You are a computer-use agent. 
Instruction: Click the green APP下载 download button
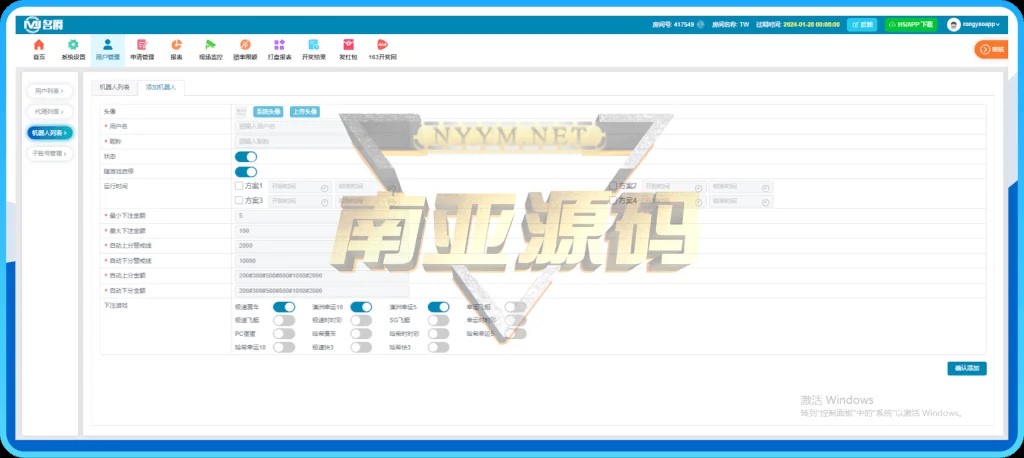(x=910, y=24)
